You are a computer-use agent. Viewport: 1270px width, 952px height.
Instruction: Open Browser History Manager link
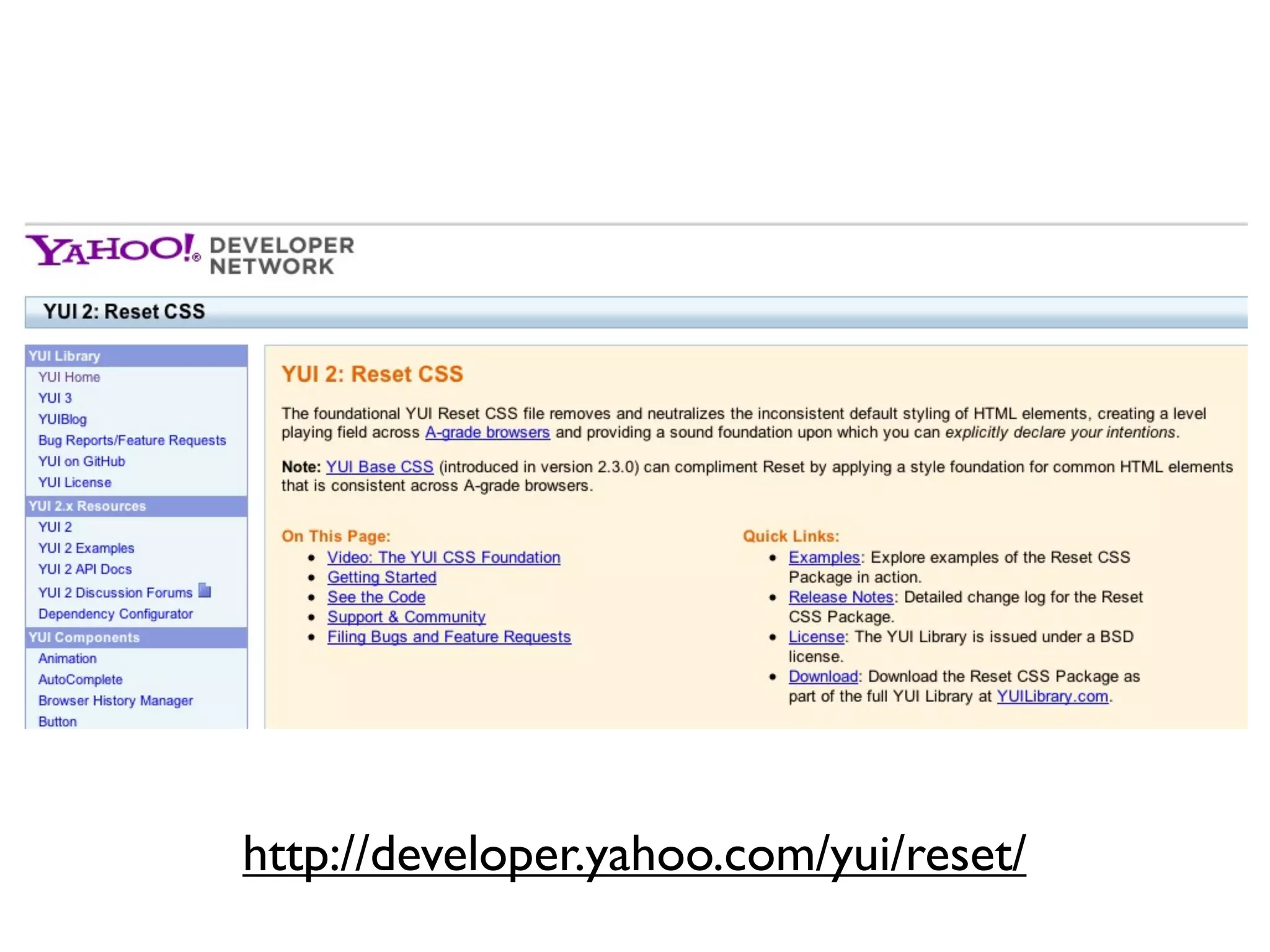tap(116, 700)
